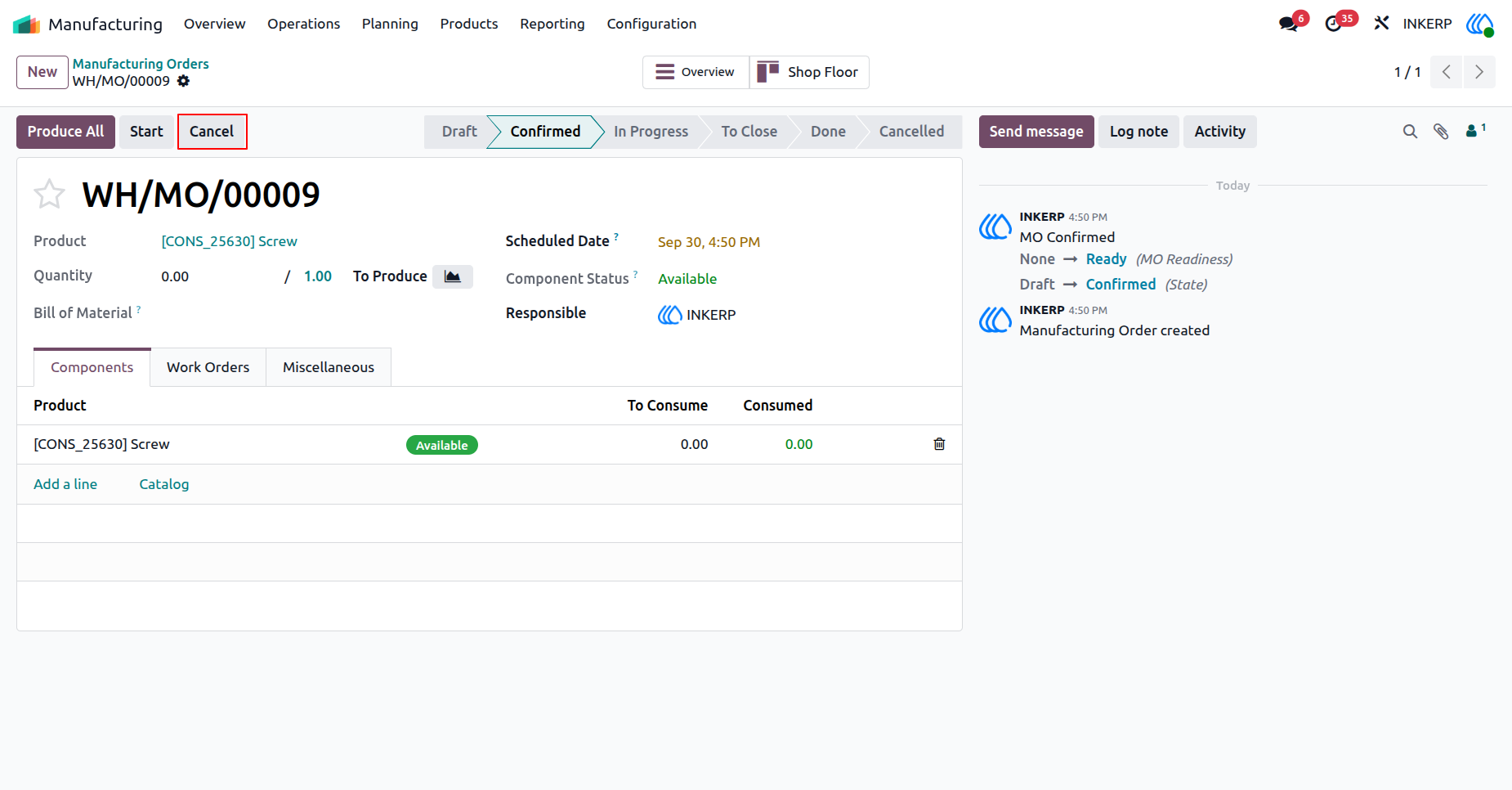Select the In Progress status stage
Screen dimensions: 1512x790
651,132
